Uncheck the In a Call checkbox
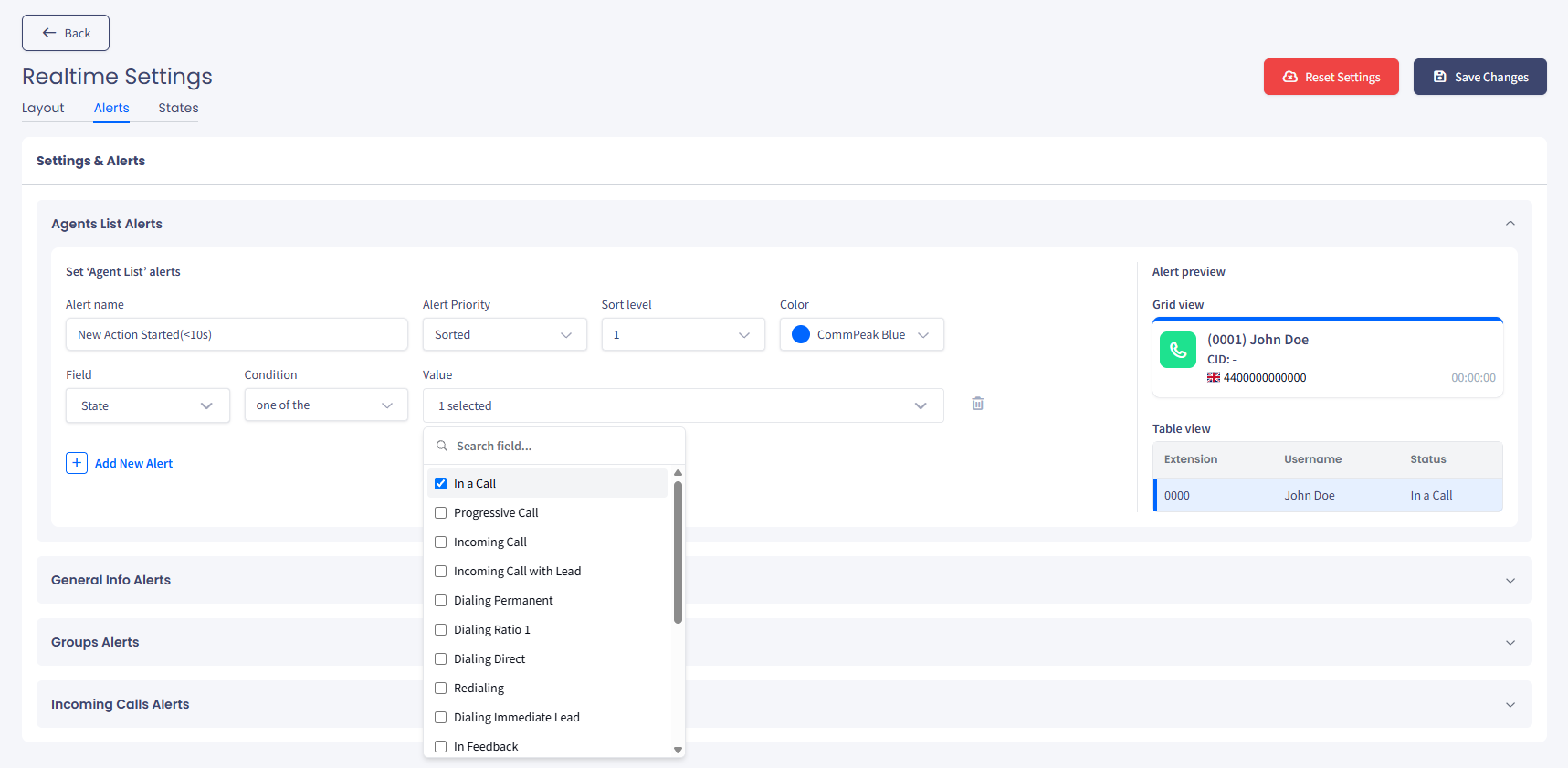 click(441, 483)
